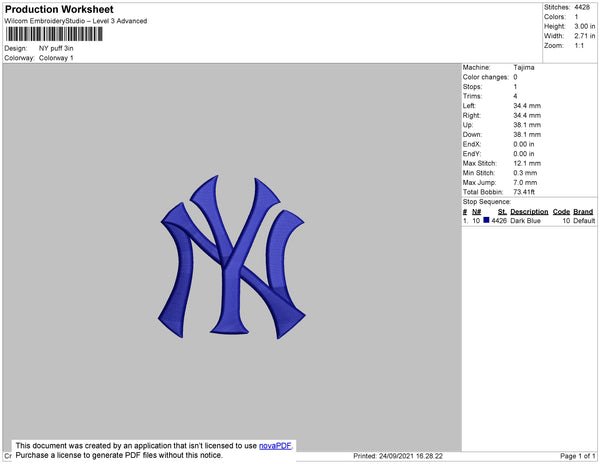Click the 'Colorway 1' value

[56, 58]
